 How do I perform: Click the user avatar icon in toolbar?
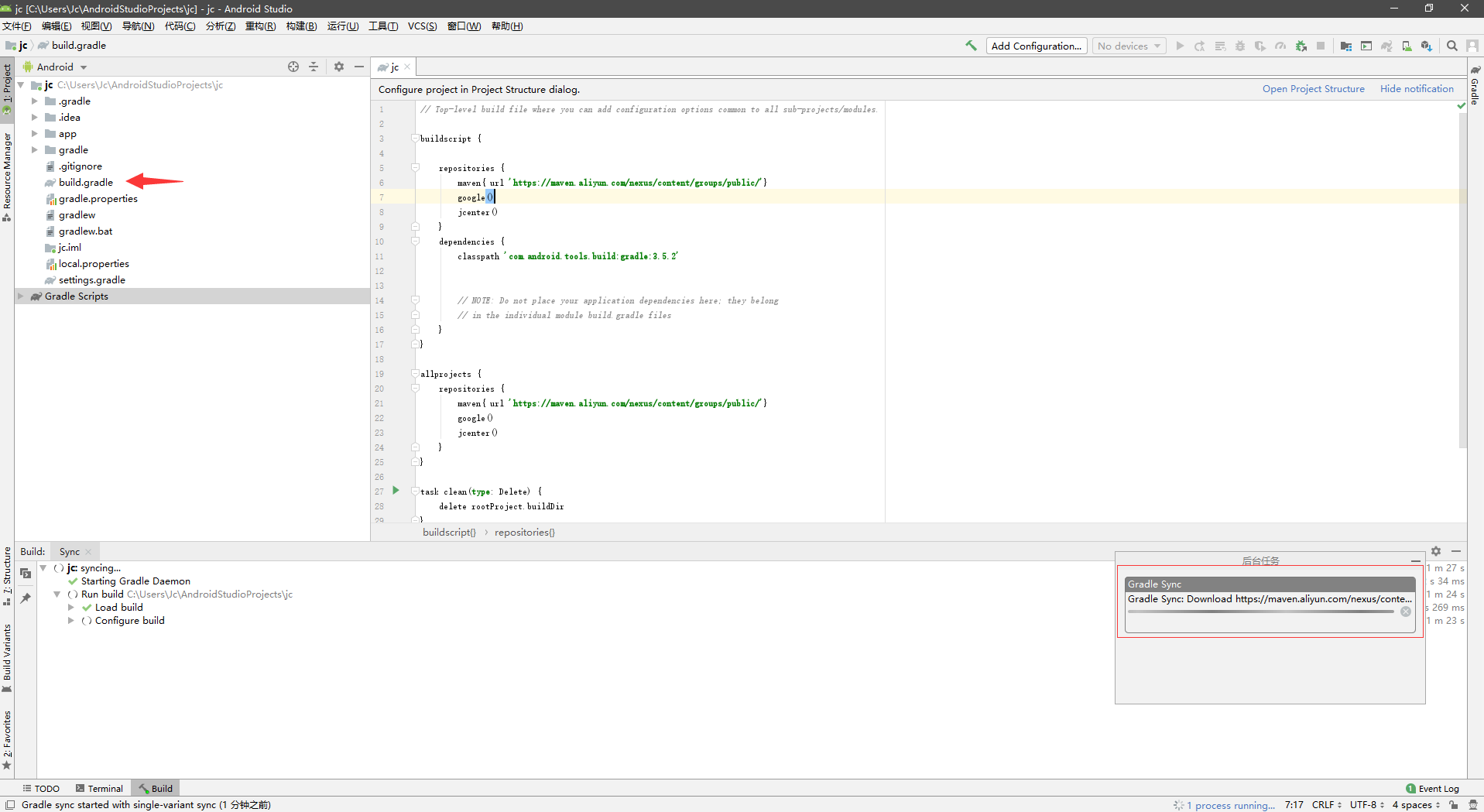click(1472, 46)
